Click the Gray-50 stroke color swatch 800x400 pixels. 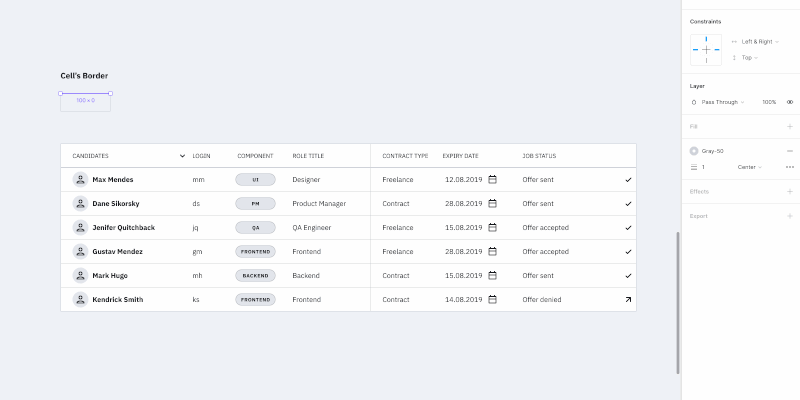point(694,151)
